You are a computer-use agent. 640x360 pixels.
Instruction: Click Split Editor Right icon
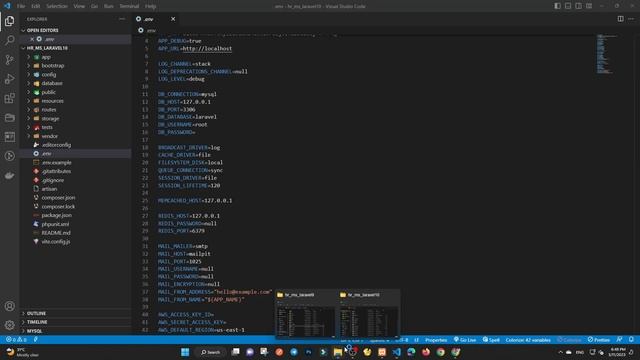[x=620, y=19]
